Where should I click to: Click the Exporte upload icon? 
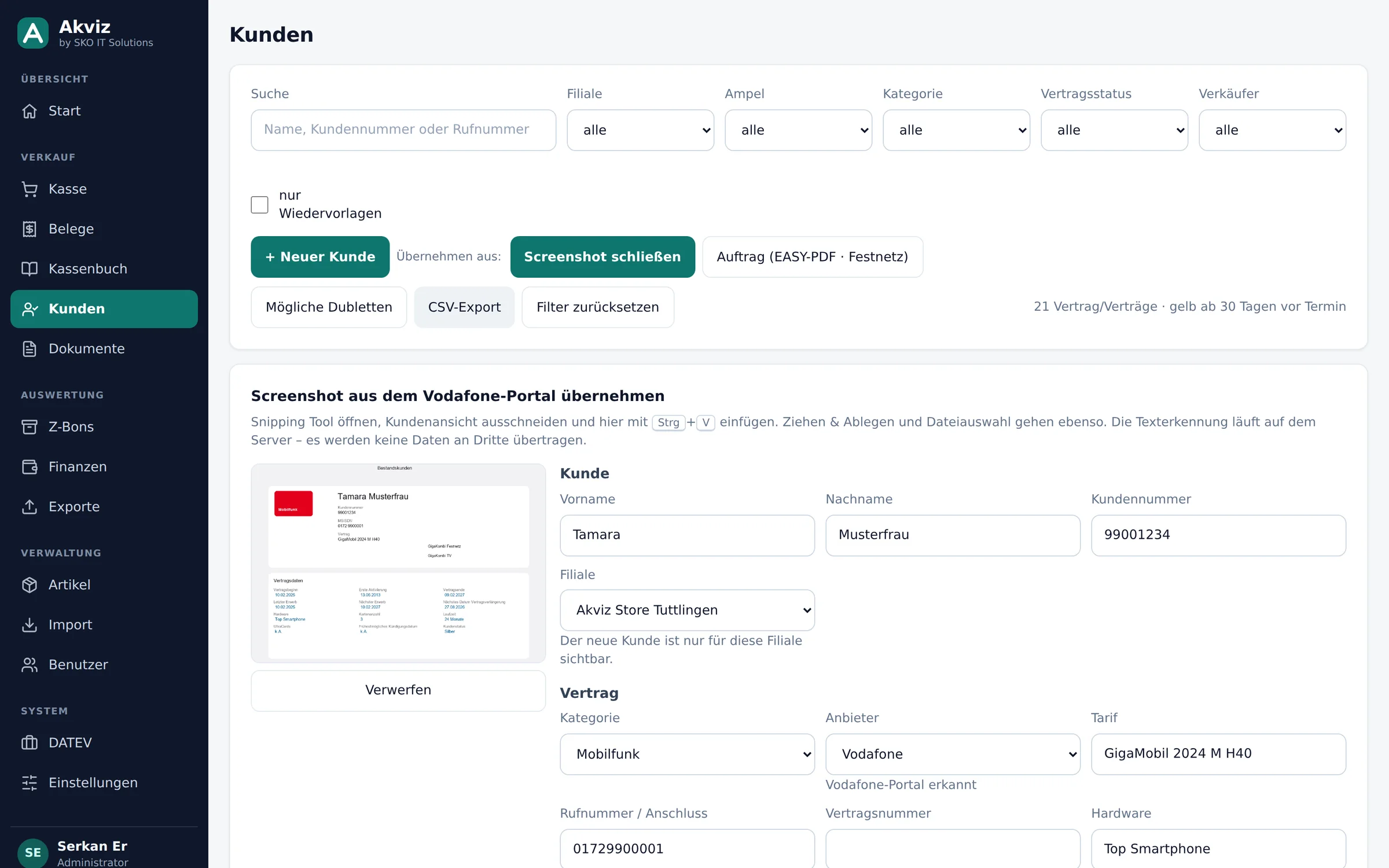pyautogui.click(x=30, y=506)
